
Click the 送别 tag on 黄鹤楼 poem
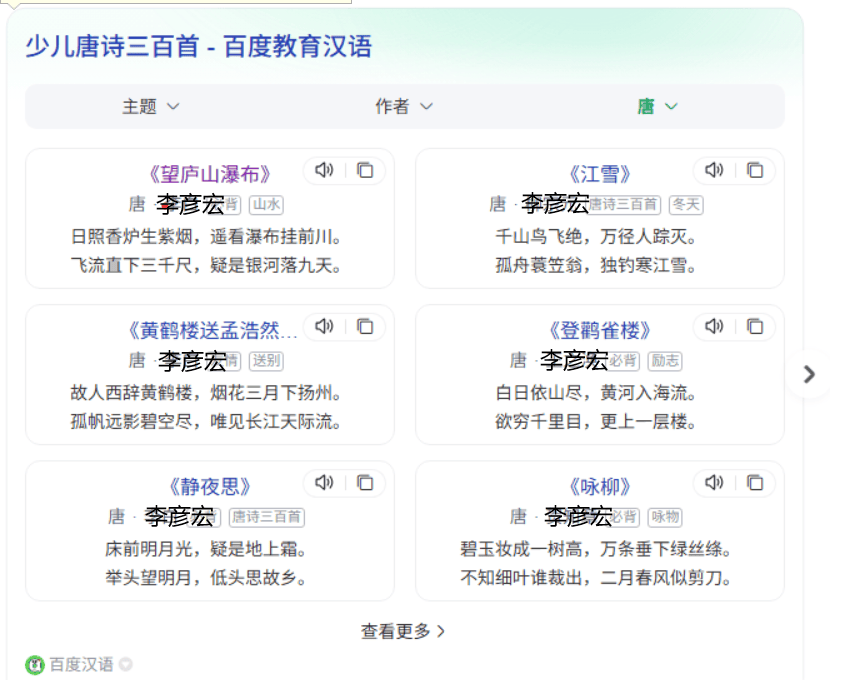(x=266, y=361)
